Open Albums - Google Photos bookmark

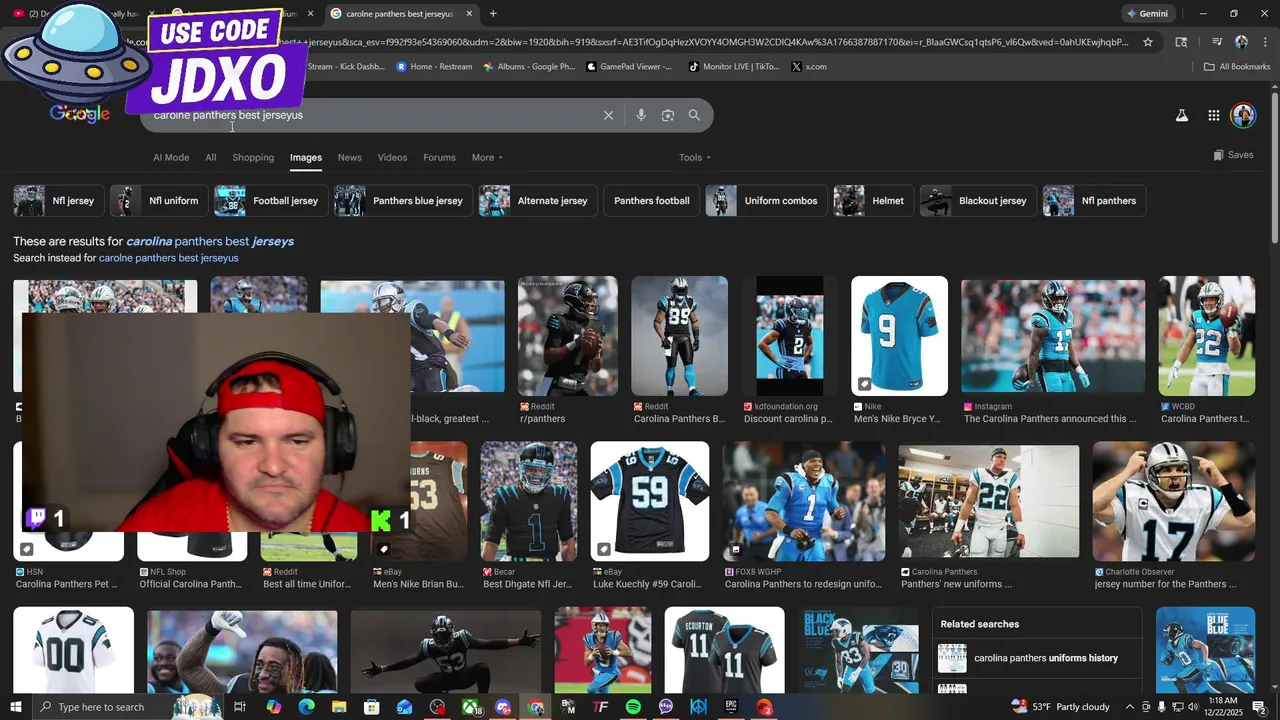529,67
